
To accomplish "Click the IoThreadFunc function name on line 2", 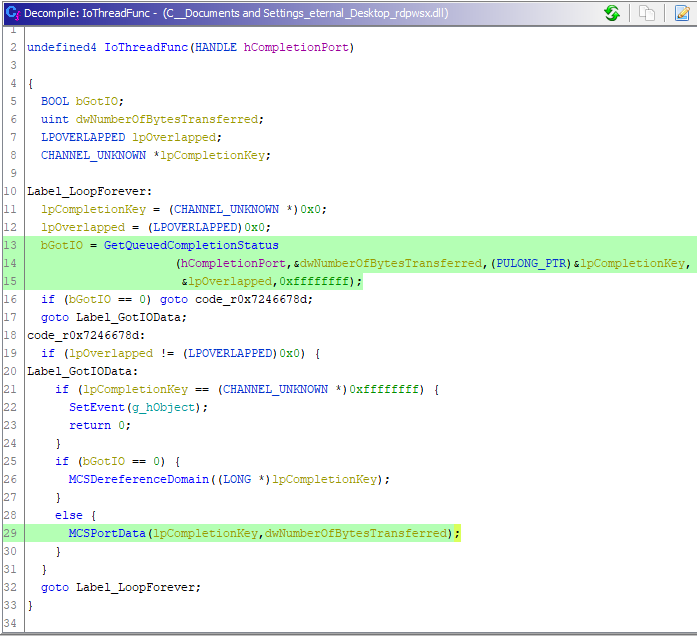I will pos(146,47).
